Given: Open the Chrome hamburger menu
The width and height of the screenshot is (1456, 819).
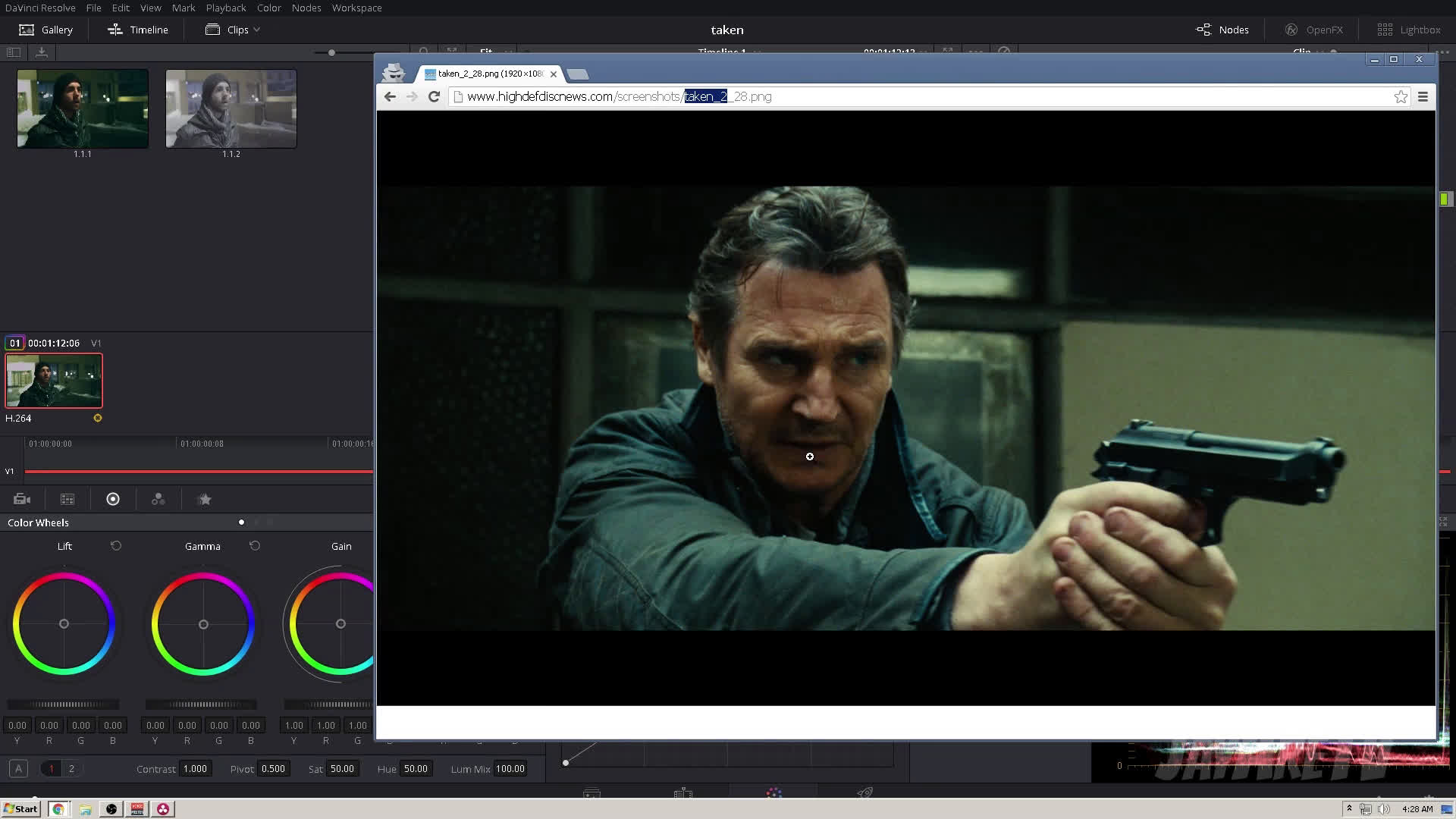Looking at the screenshot, I should pos(1423,96).
